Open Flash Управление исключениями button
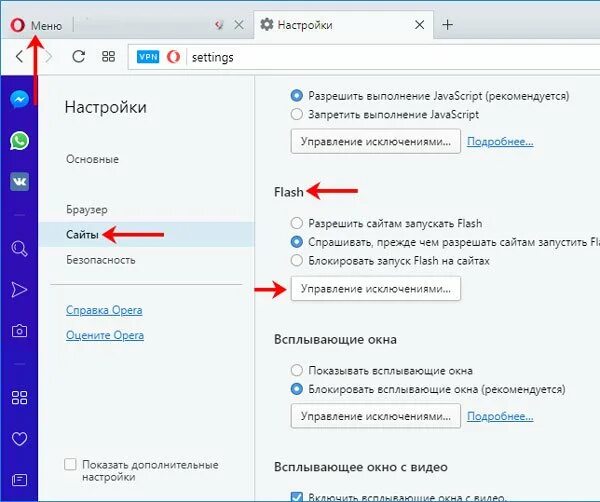The width and height of the screenshot is (600, 502). (375, 288)
